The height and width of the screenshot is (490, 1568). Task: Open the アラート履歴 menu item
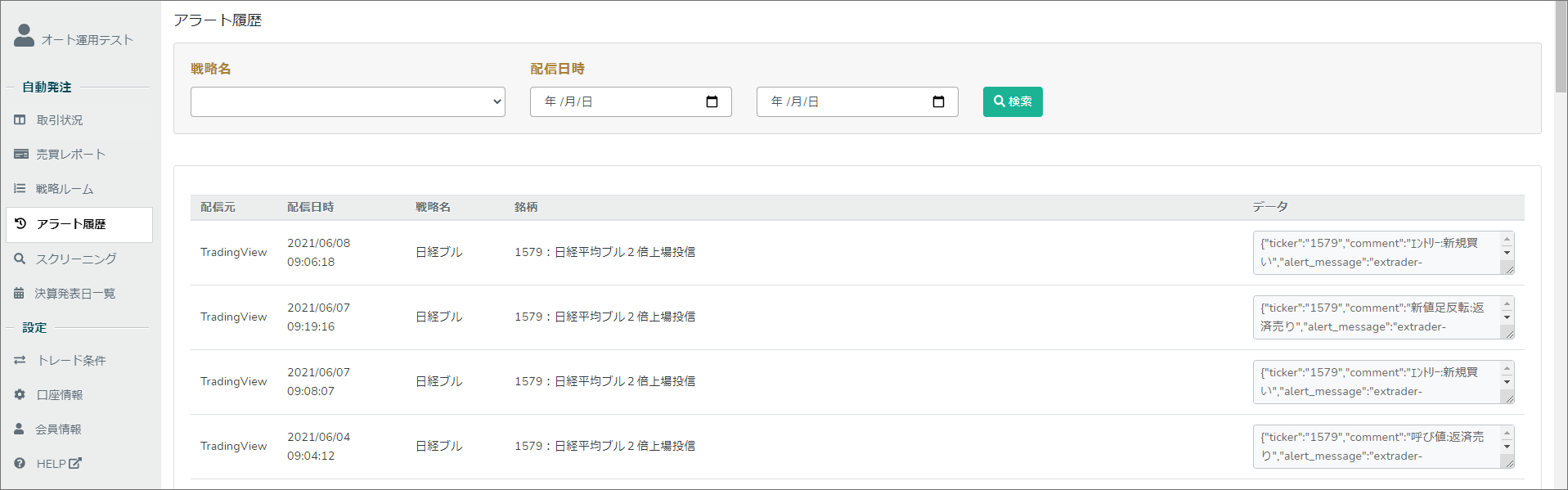click(x=79, y=224)
